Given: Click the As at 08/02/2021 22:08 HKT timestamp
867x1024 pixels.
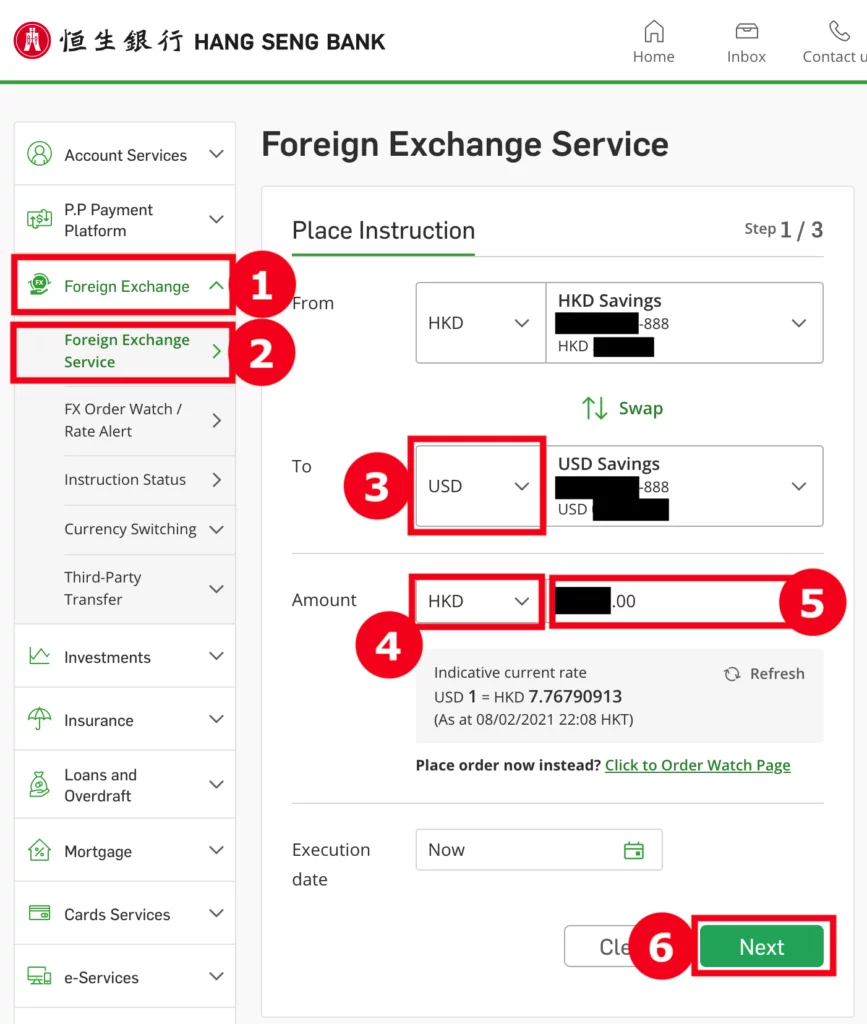Looking at the screenshot, I should pyautogui.click(x=533, y=720).
